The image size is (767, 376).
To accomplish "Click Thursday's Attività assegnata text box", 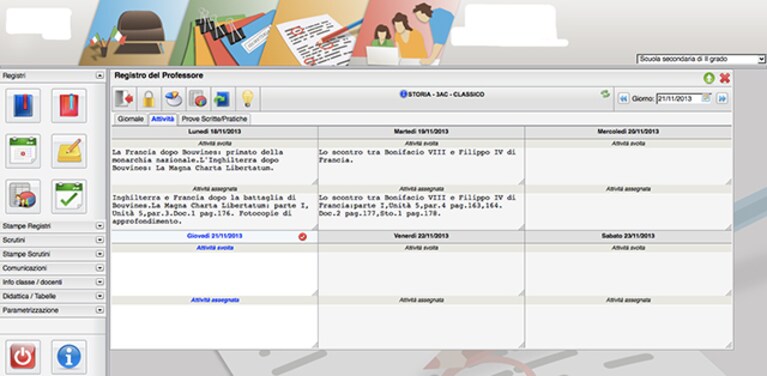I will tap(214, 326).
